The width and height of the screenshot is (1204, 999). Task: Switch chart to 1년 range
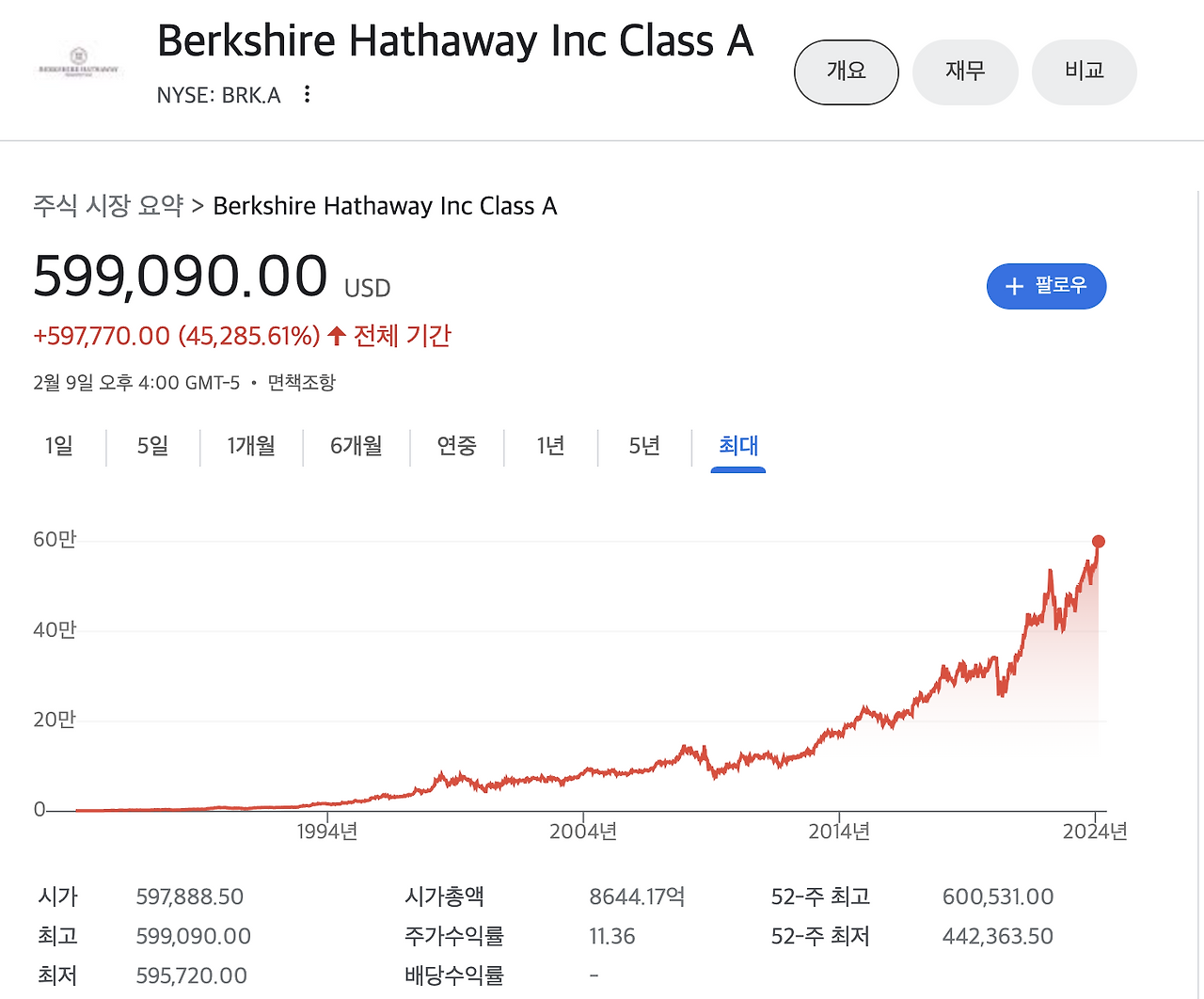tap(550, 446)
